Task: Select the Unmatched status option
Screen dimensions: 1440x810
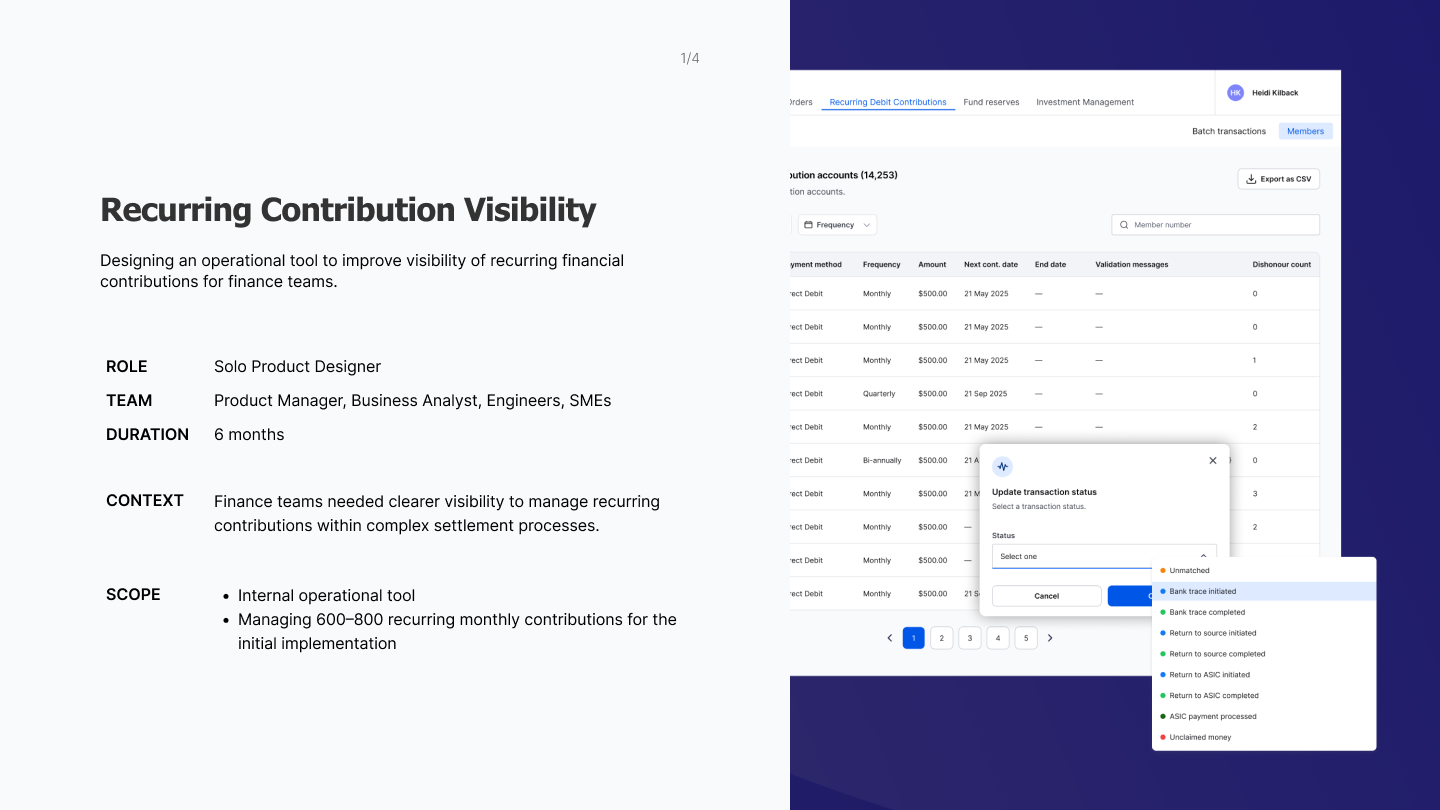Action: pyautogui.click(x=1264, y=570)
